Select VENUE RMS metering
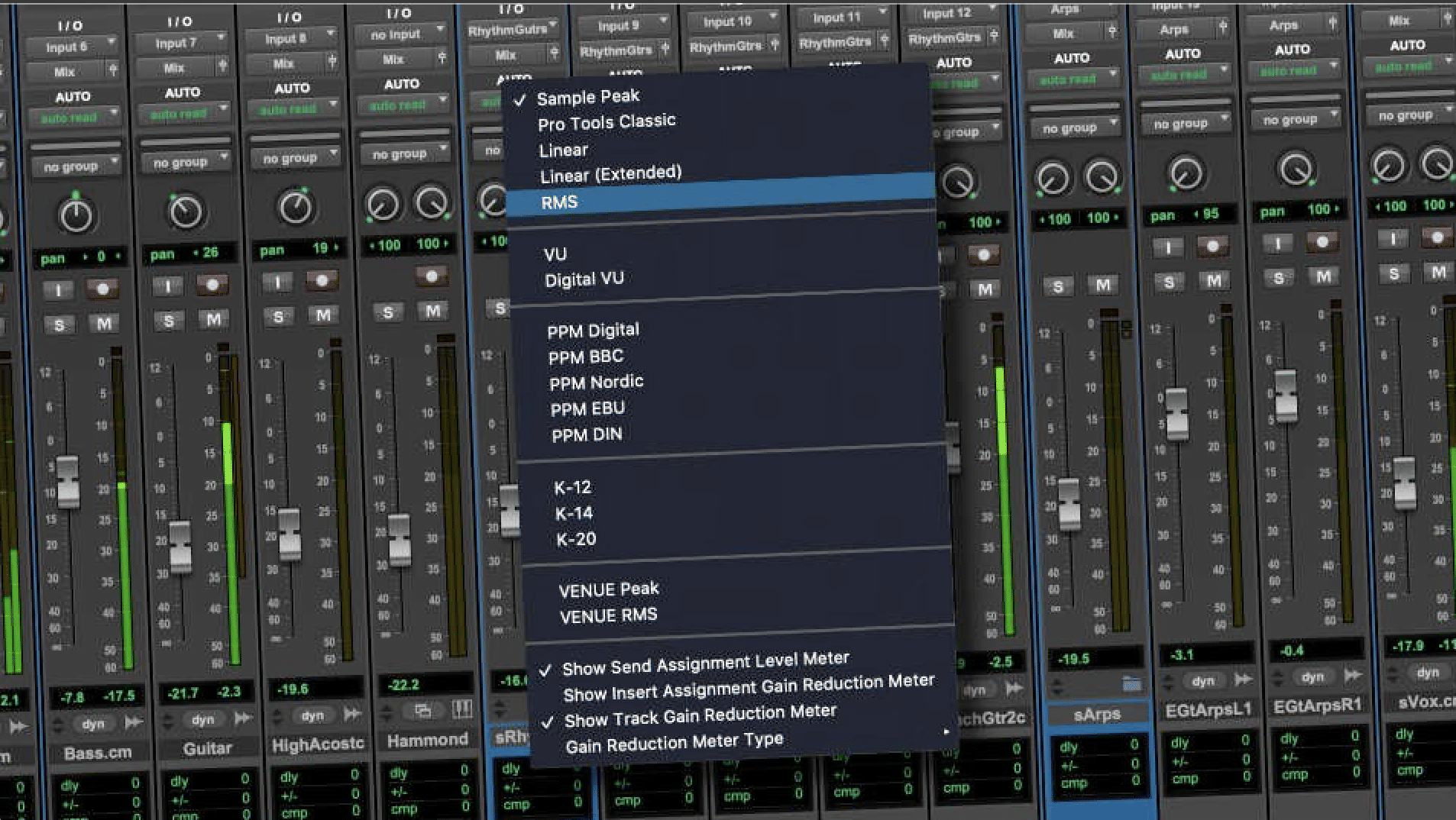Viewport: 1456px width, 820px height. coord(608,615)
